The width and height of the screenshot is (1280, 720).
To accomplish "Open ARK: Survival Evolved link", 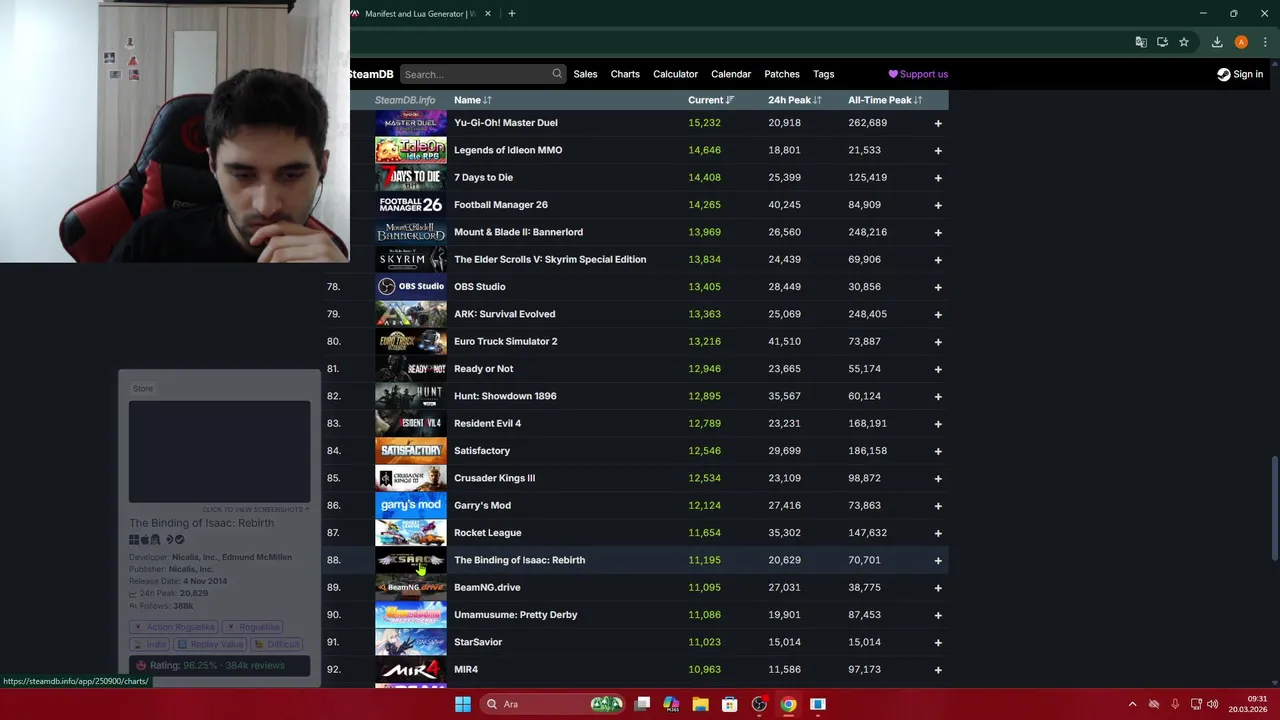I will coord(504,314).
